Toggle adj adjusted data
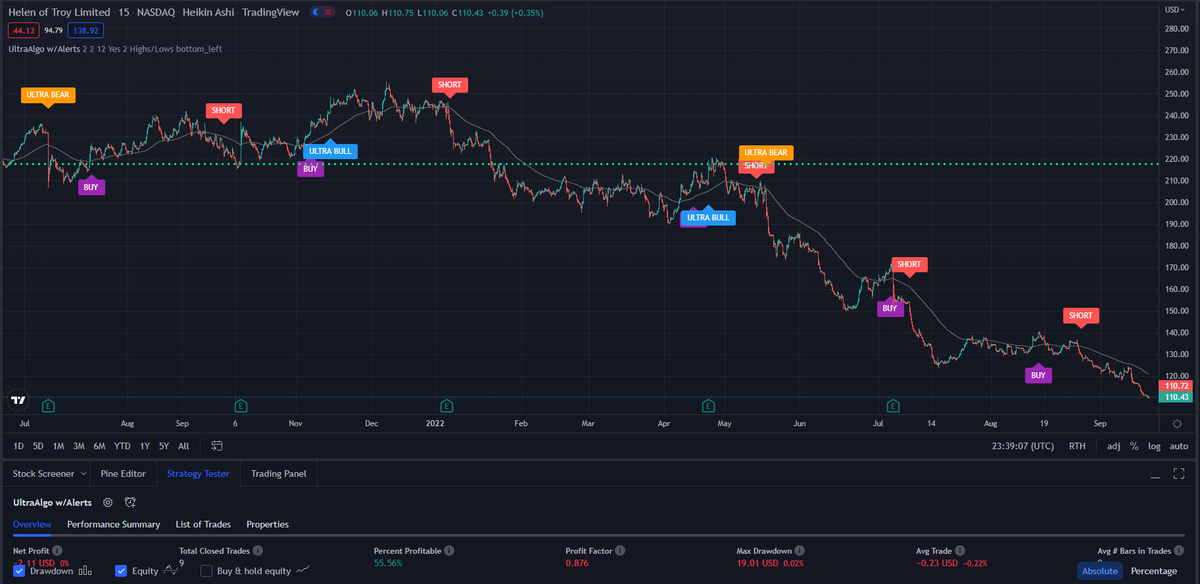This screenshot has width=1200, height=584. (x=1114, y=446)
